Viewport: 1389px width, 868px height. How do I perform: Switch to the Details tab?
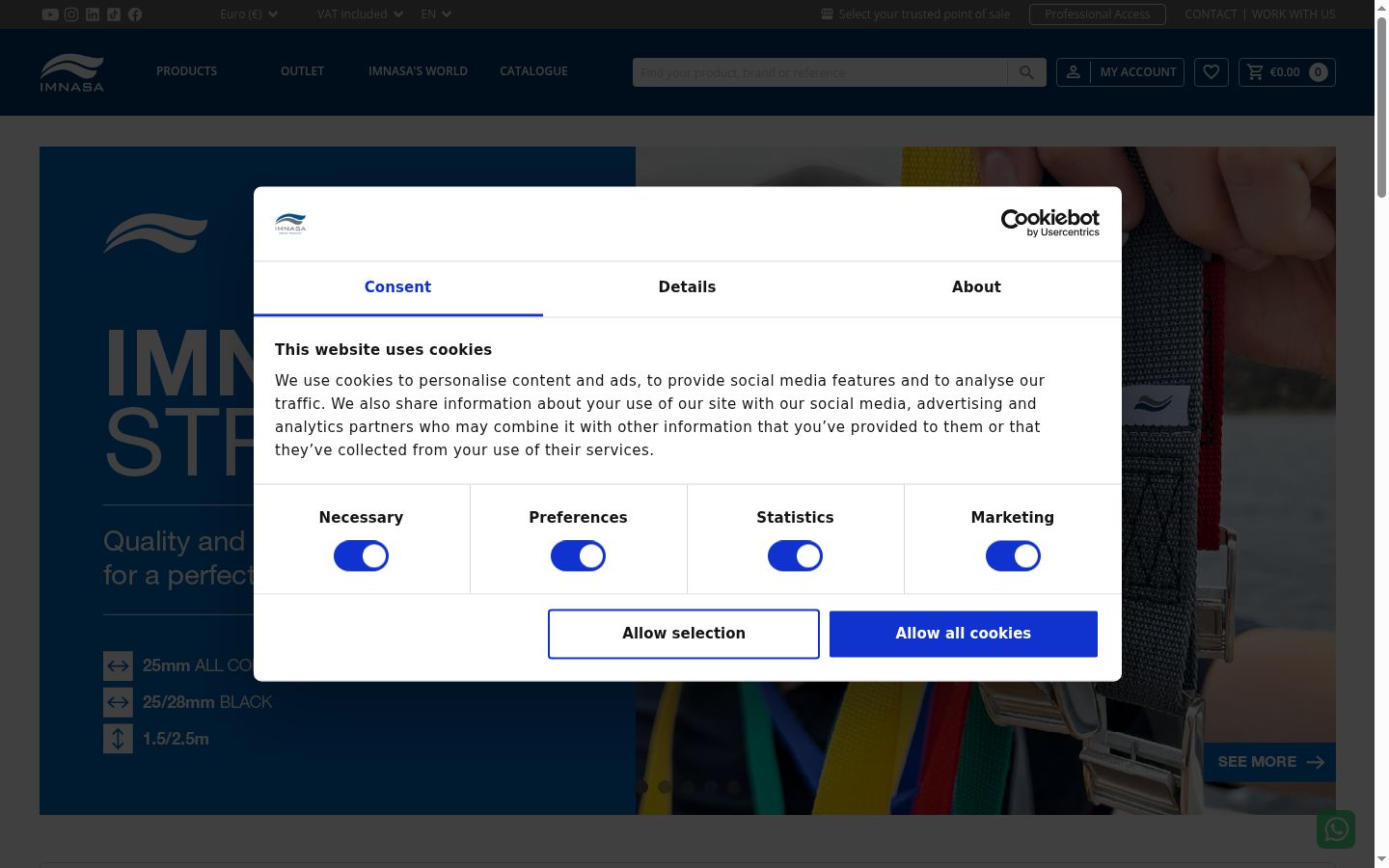687,287
